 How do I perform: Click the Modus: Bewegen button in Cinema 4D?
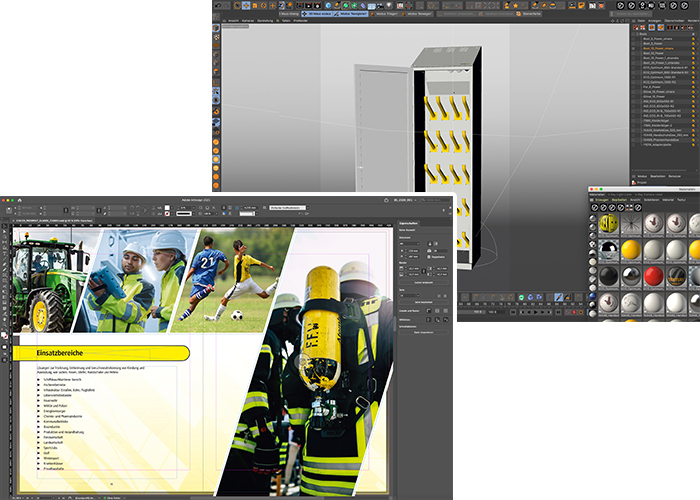(417, 14)
